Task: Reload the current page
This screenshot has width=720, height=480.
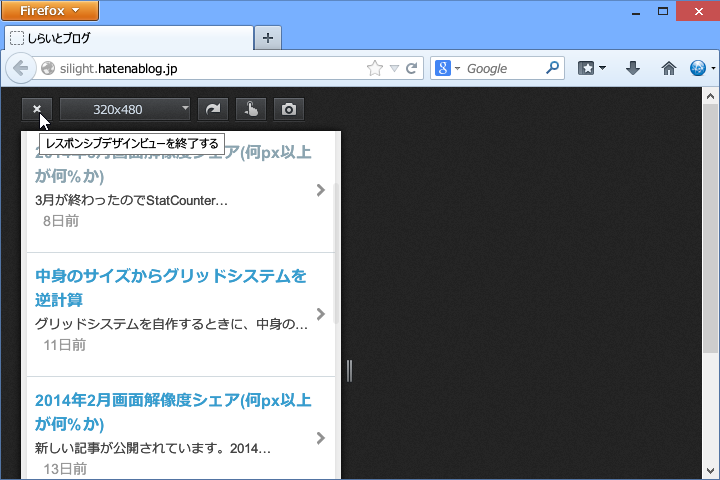Action: pos(411,68)
